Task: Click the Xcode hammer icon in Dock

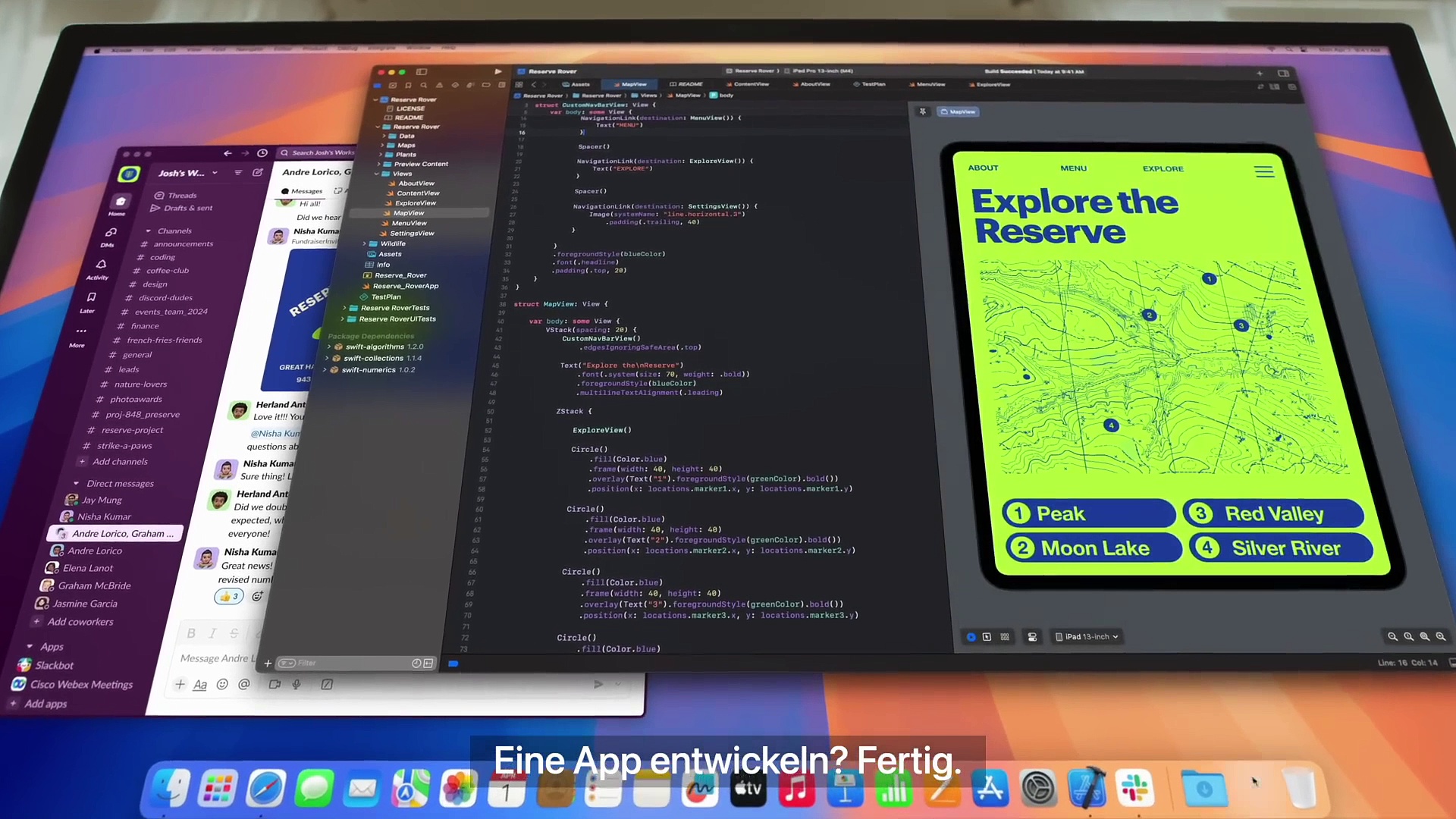Action: pos(1087,789)
